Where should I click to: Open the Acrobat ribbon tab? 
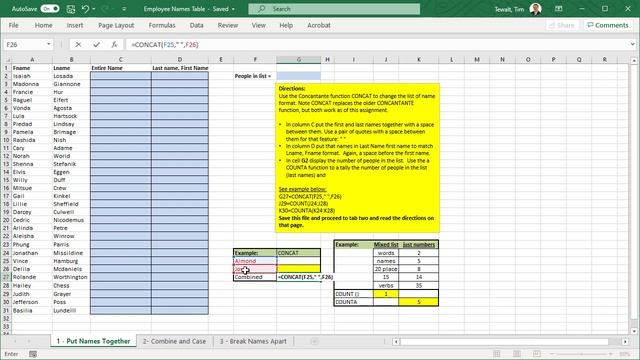coord(319,25)
